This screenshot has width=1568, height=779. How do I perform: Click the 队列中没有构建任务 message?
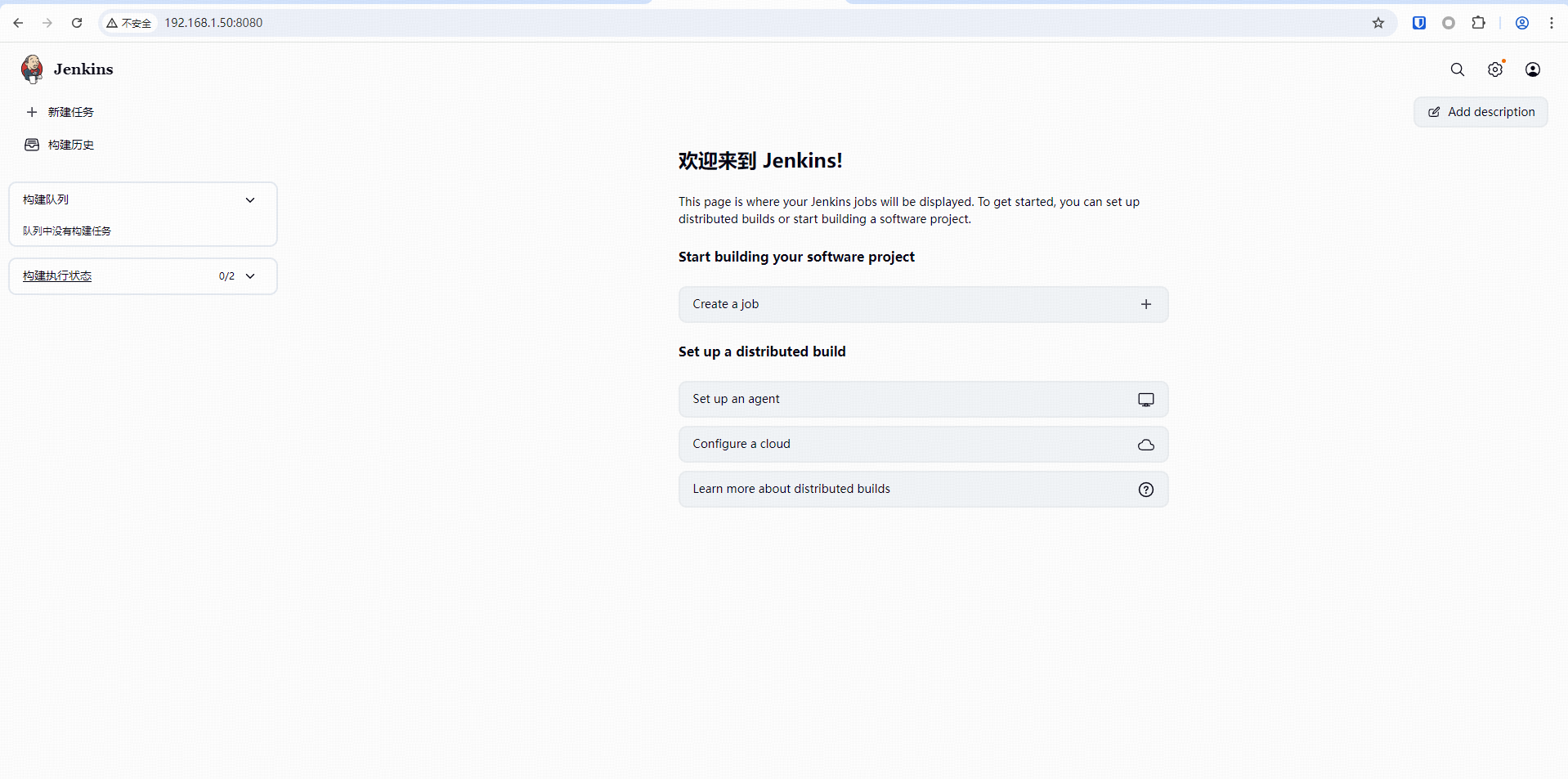[67, 231]
